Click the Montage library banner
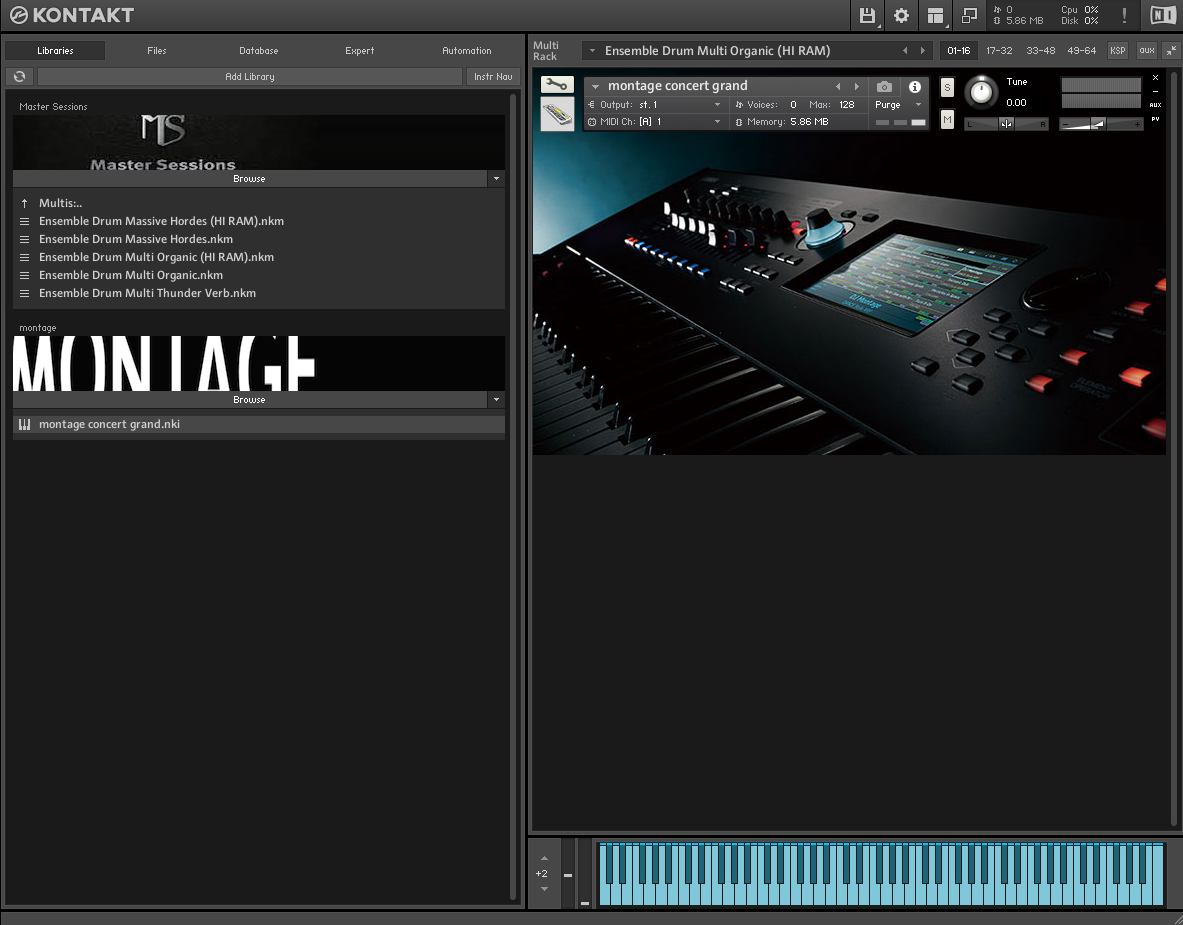1183x925 pixels. [x=259, y=363]
